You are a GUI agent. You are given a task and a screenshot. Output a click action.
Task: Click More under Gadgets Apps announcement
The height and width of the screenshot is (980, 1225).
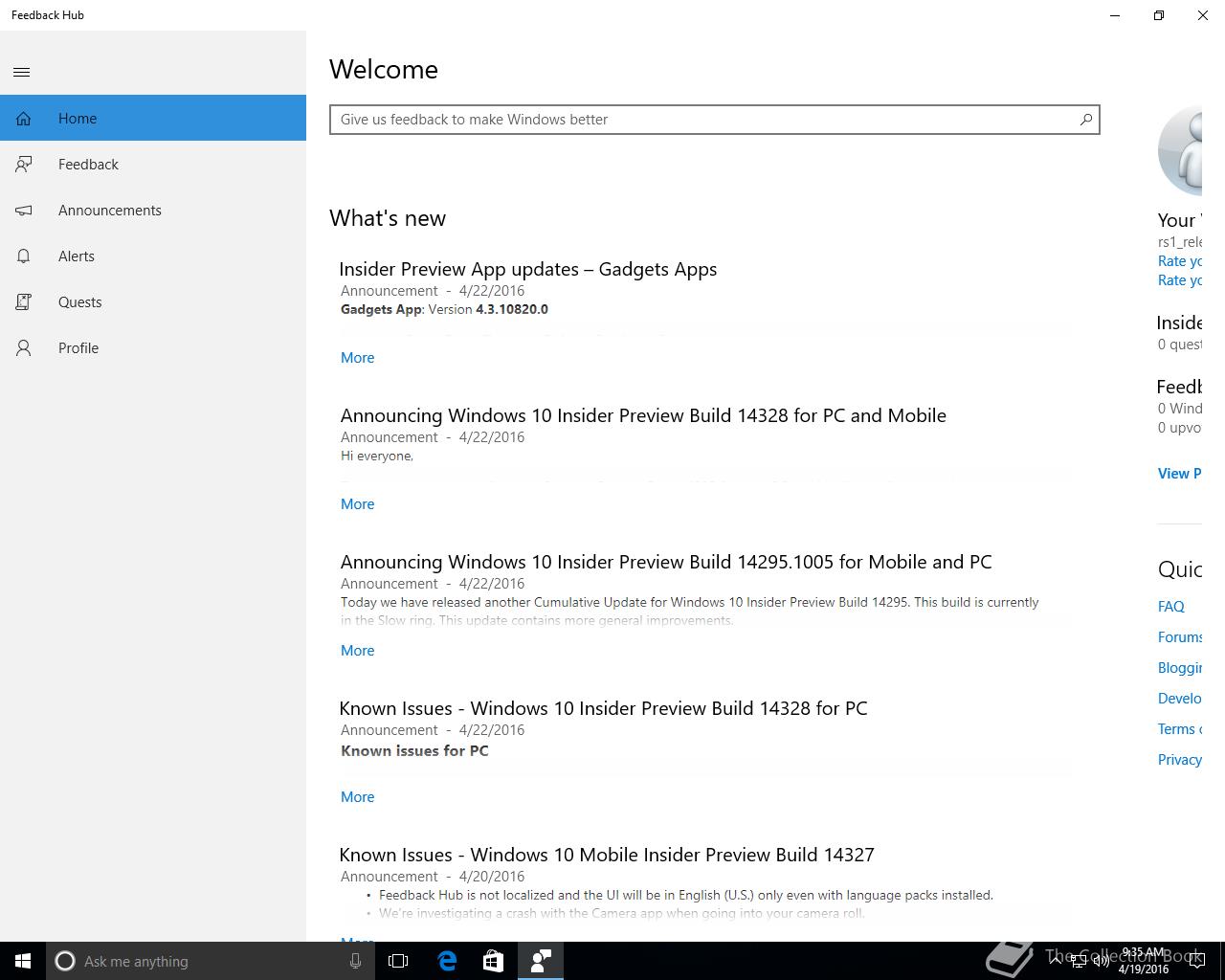[357, 358]
